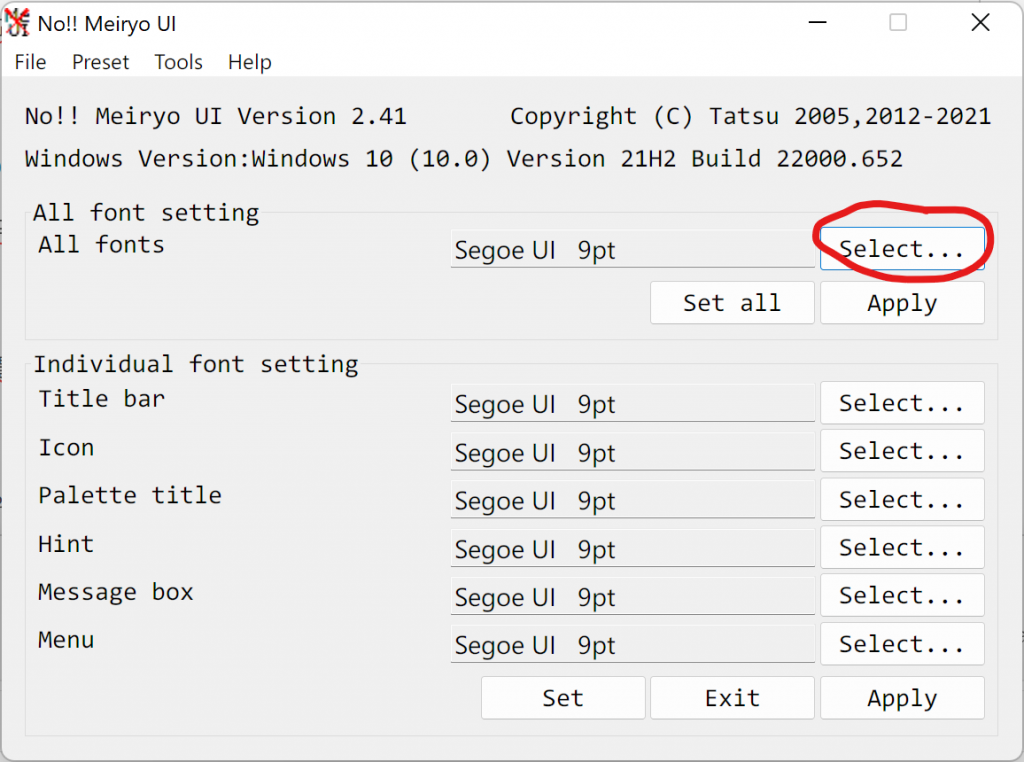Click the Set all button
This screenshot has width=1024, height=762.
(732, 303)
